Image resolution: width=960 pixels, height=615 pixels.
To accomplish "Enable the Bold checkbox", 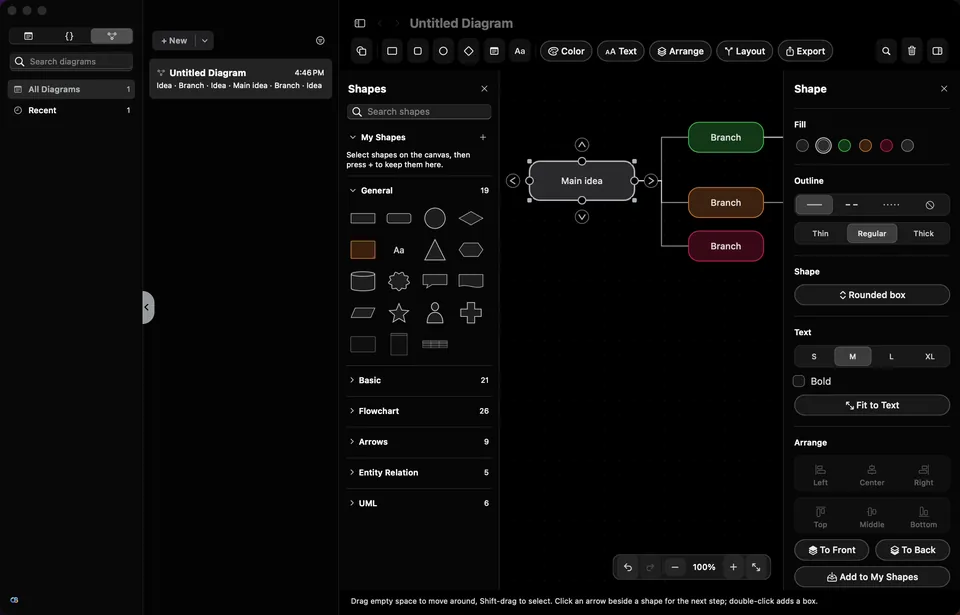I will click(799, 381).
